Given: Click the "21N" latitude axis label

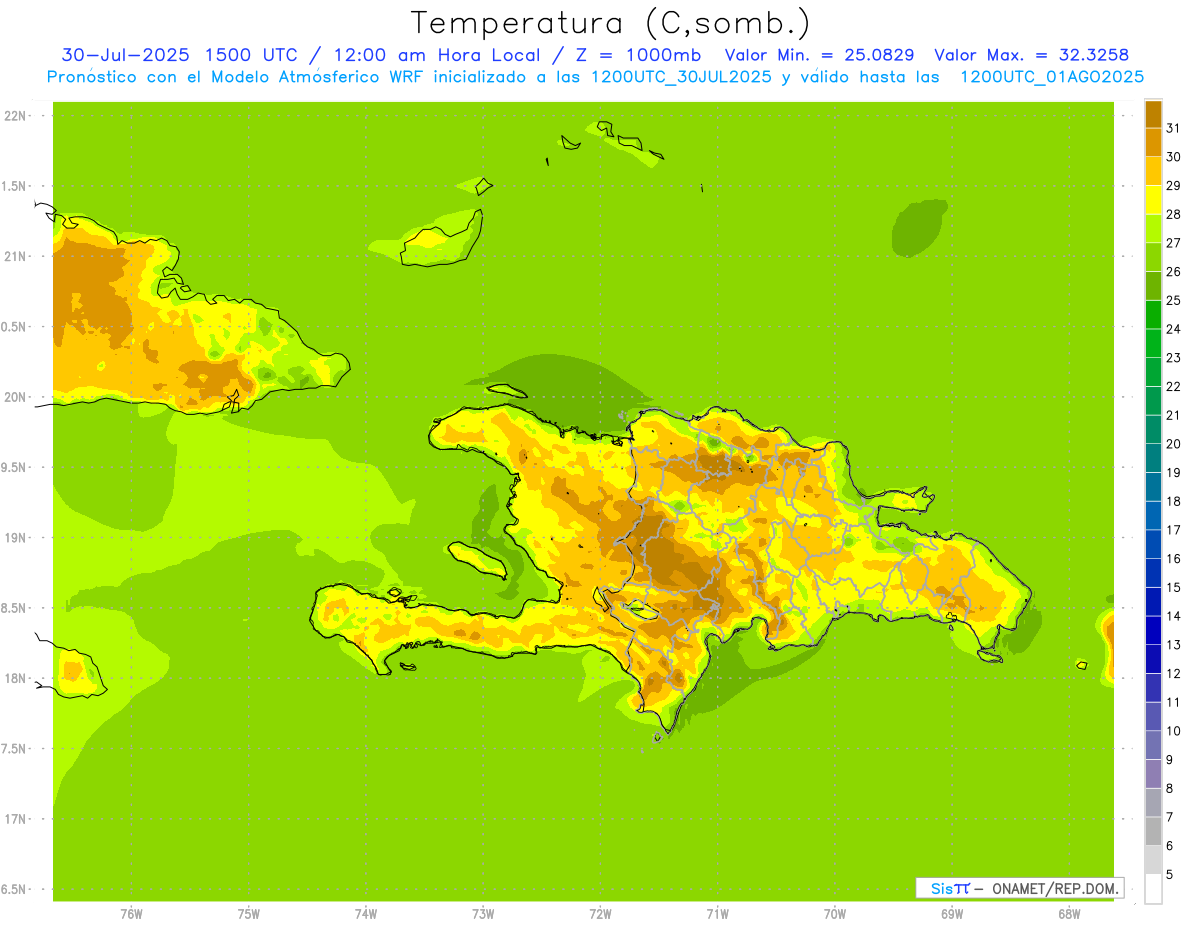Looking at the screenshot, I should click(15, 256).
